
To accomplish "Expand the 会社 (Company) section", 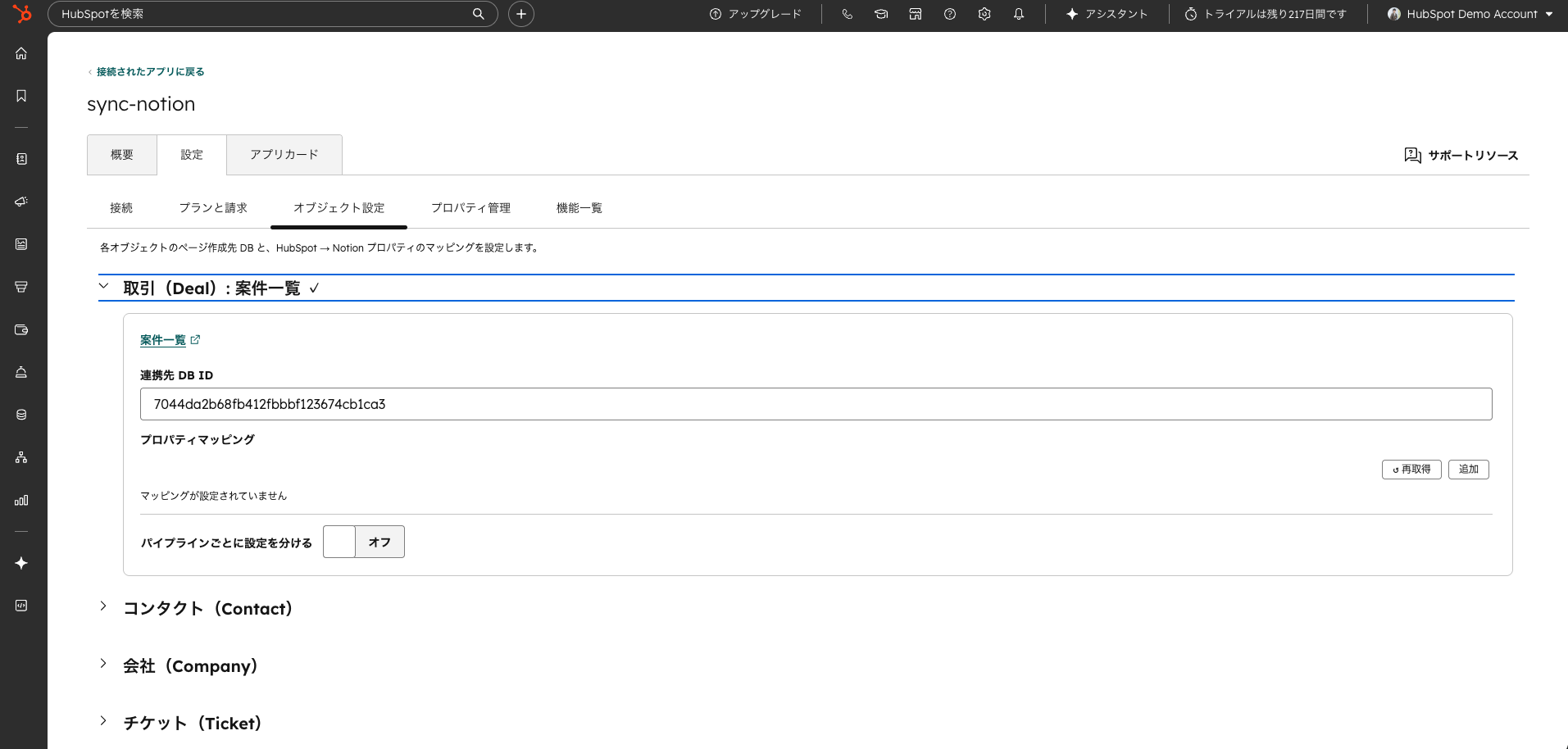I will tap(103, 664).
